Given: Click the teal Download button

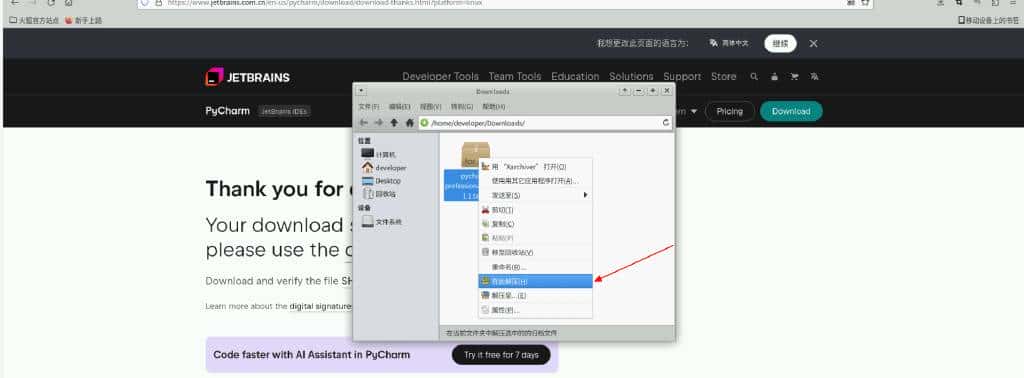Looking at the screenshot, I should point(791,112).
